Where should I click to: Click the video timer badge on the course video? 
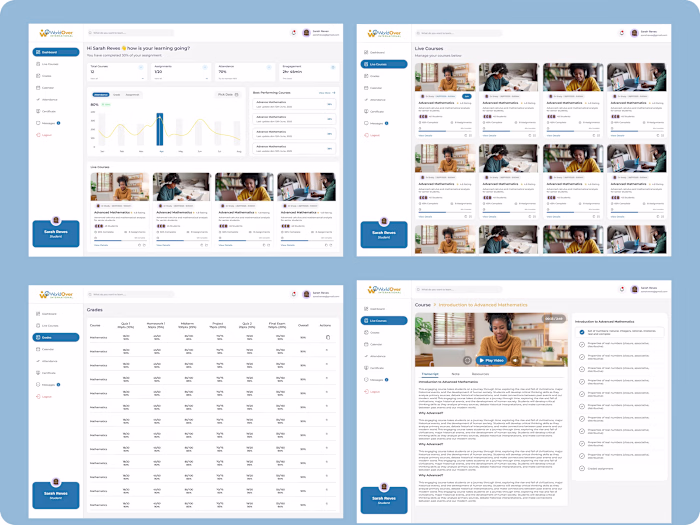tap(554, 319)
